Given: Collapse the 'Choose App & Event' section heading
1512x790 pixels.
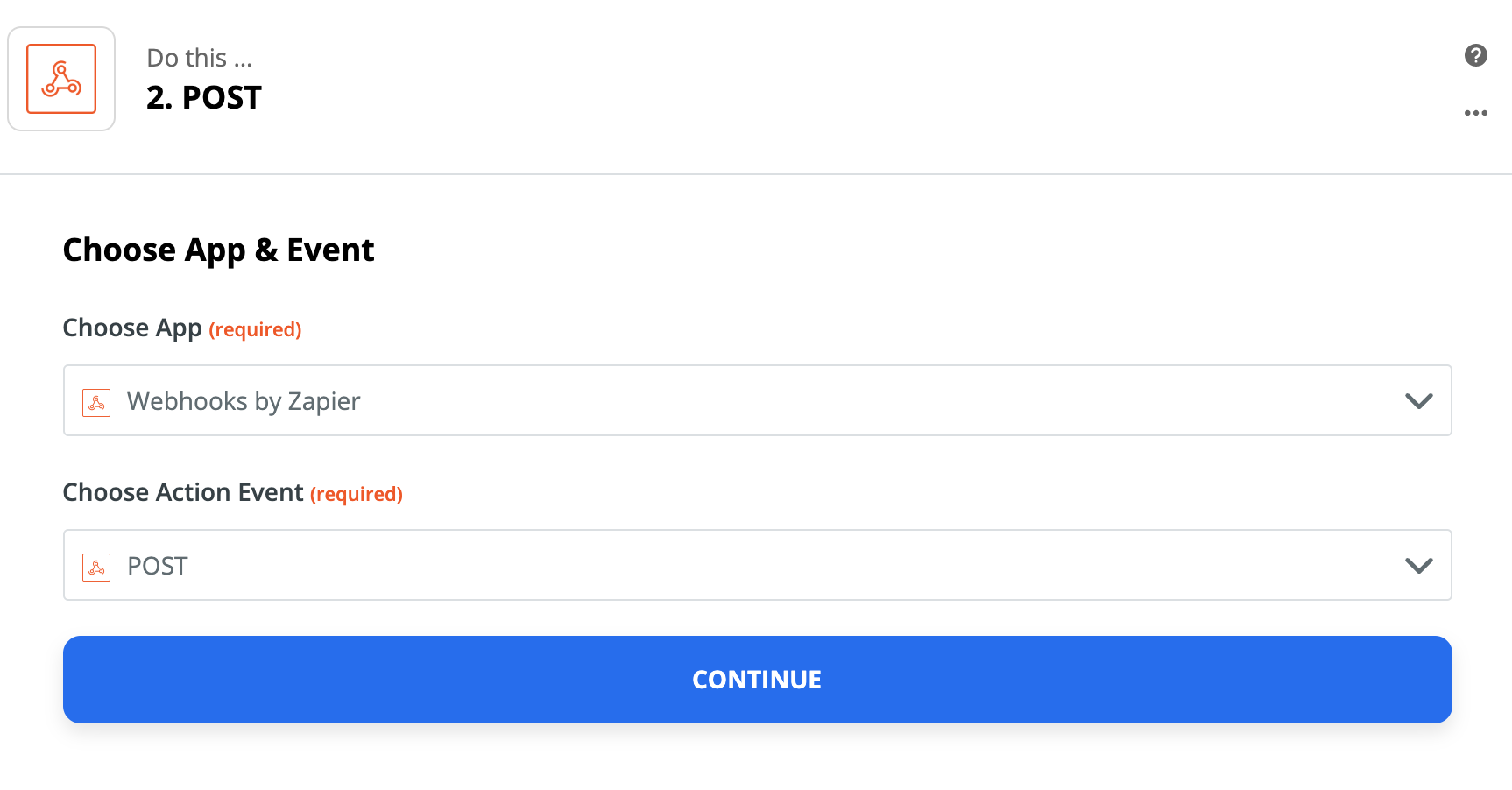Looking at the screenshot, I should pyautogui.click(x=218, y=250).
